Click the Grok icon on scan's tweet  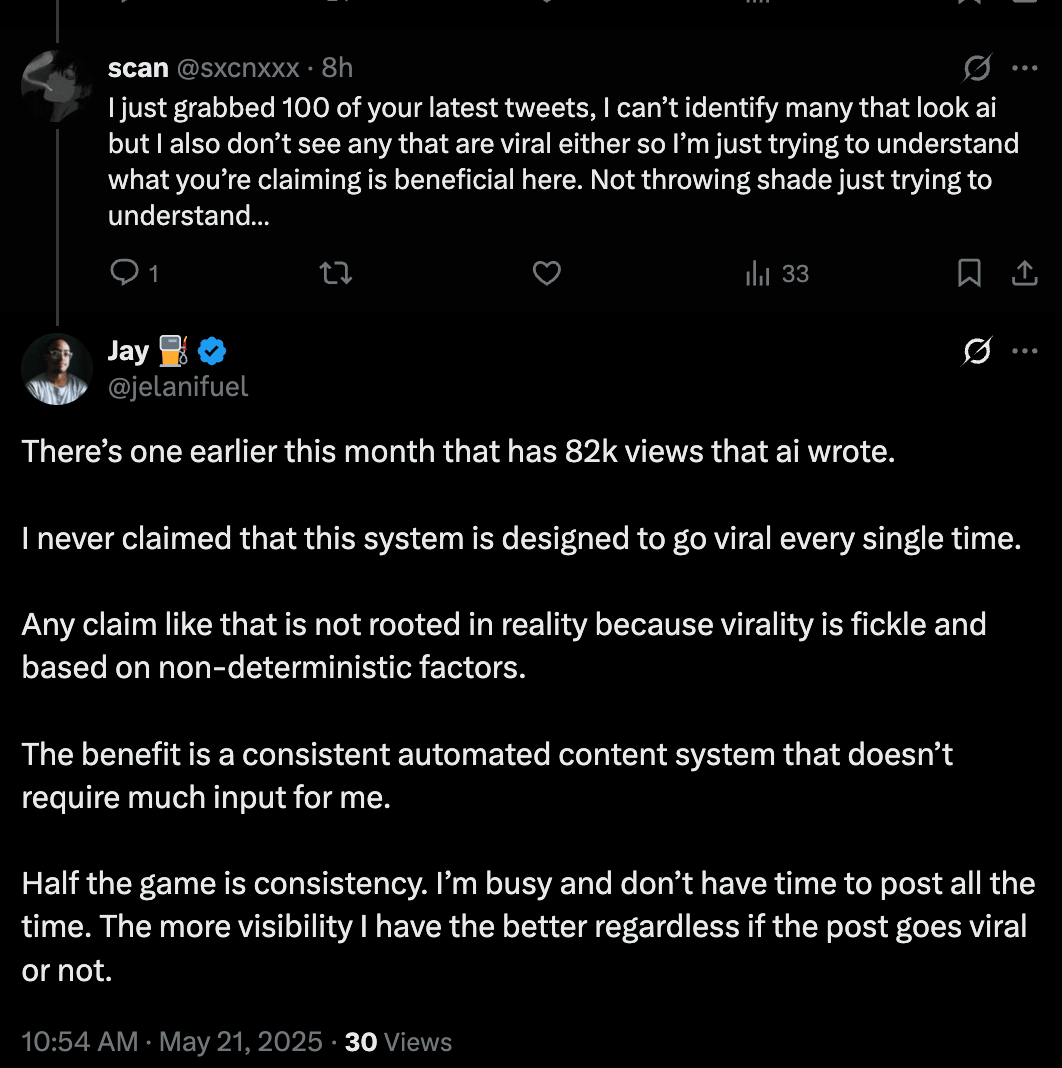[977, 68]
